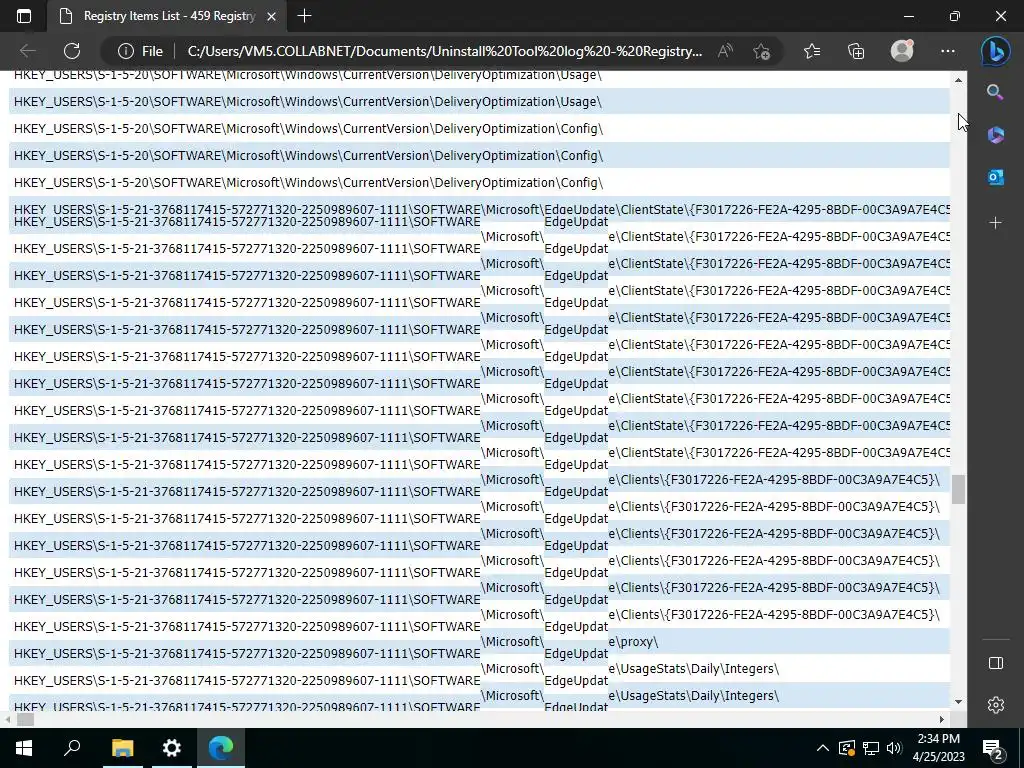Show hidden tray icons chevron
Screen dimensions: 1024x768
click(x=823, y=748)
